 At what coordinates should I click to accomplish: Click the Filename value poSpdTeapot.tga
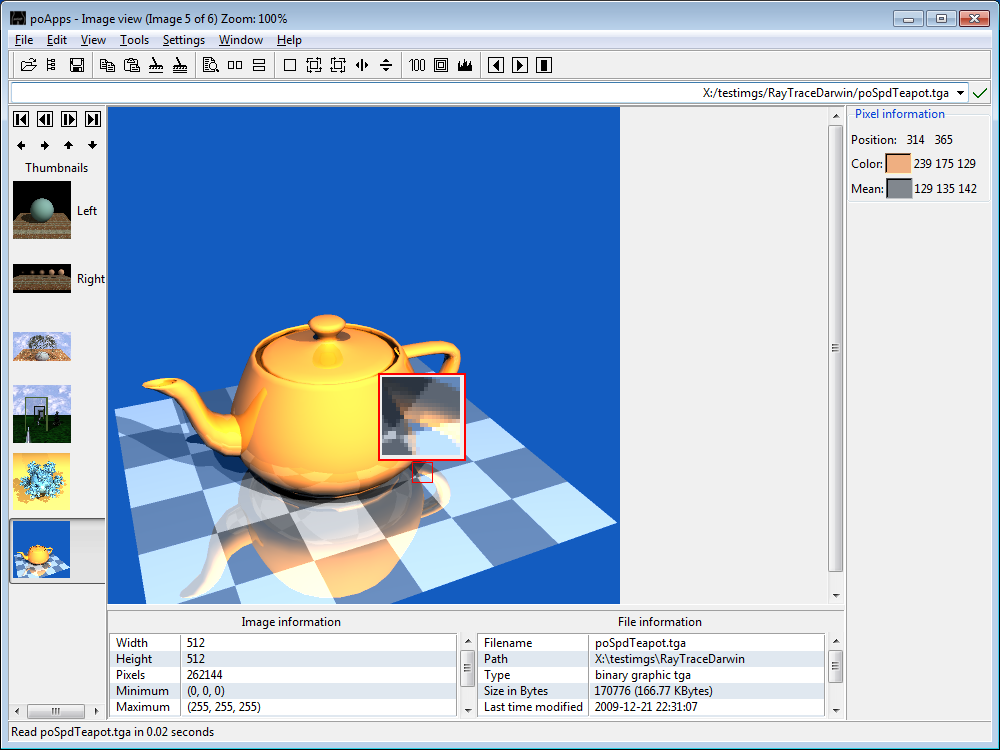(x=640, y=643)
